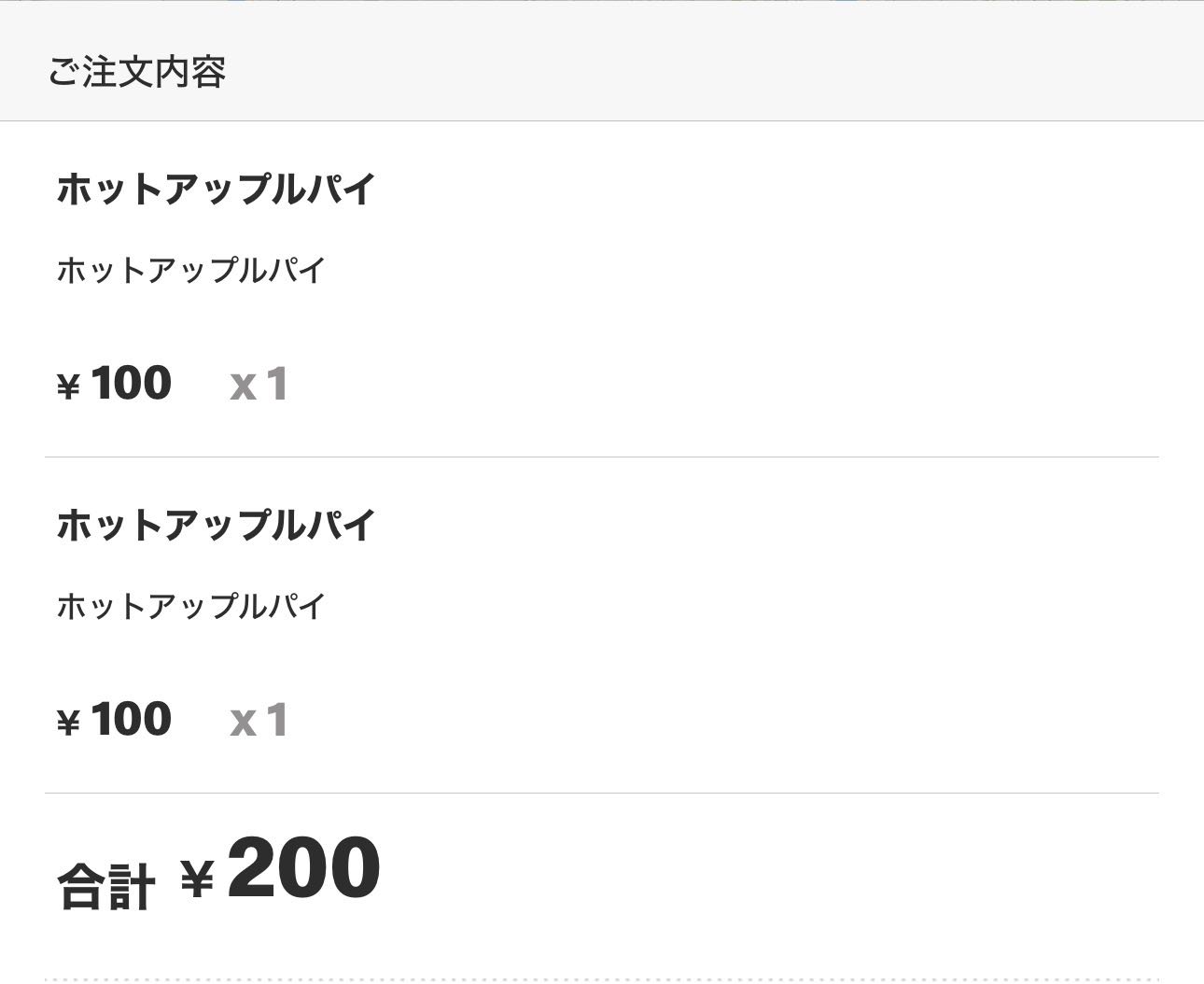Image resolution: width=1204 pixels, height=984 pixels.
Task: Tap the second item's x1 quantity
Action: [x=259, y=720]
